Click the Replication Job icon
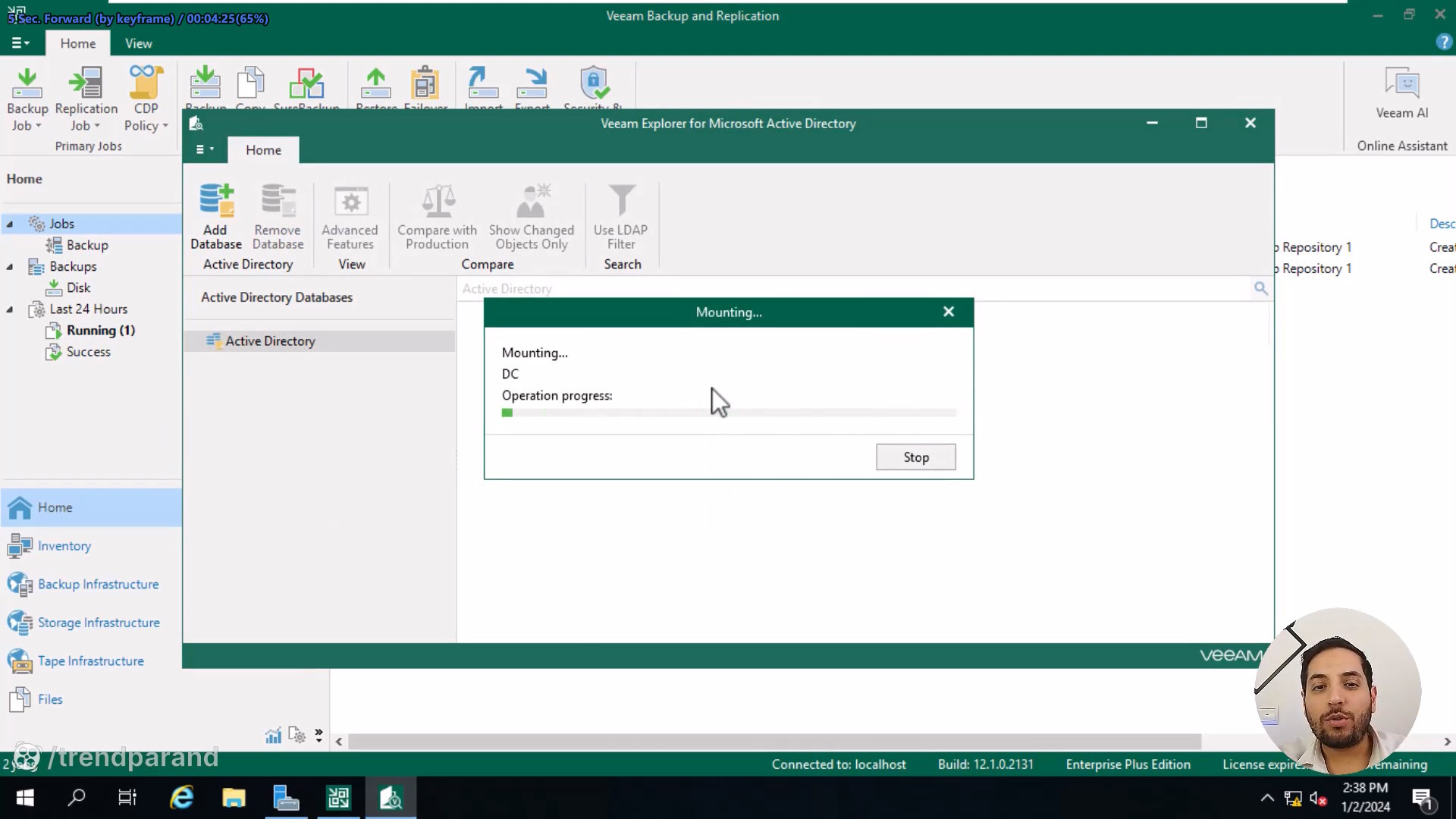Screen dimensions: 1456x819 (x=86, y=83)
